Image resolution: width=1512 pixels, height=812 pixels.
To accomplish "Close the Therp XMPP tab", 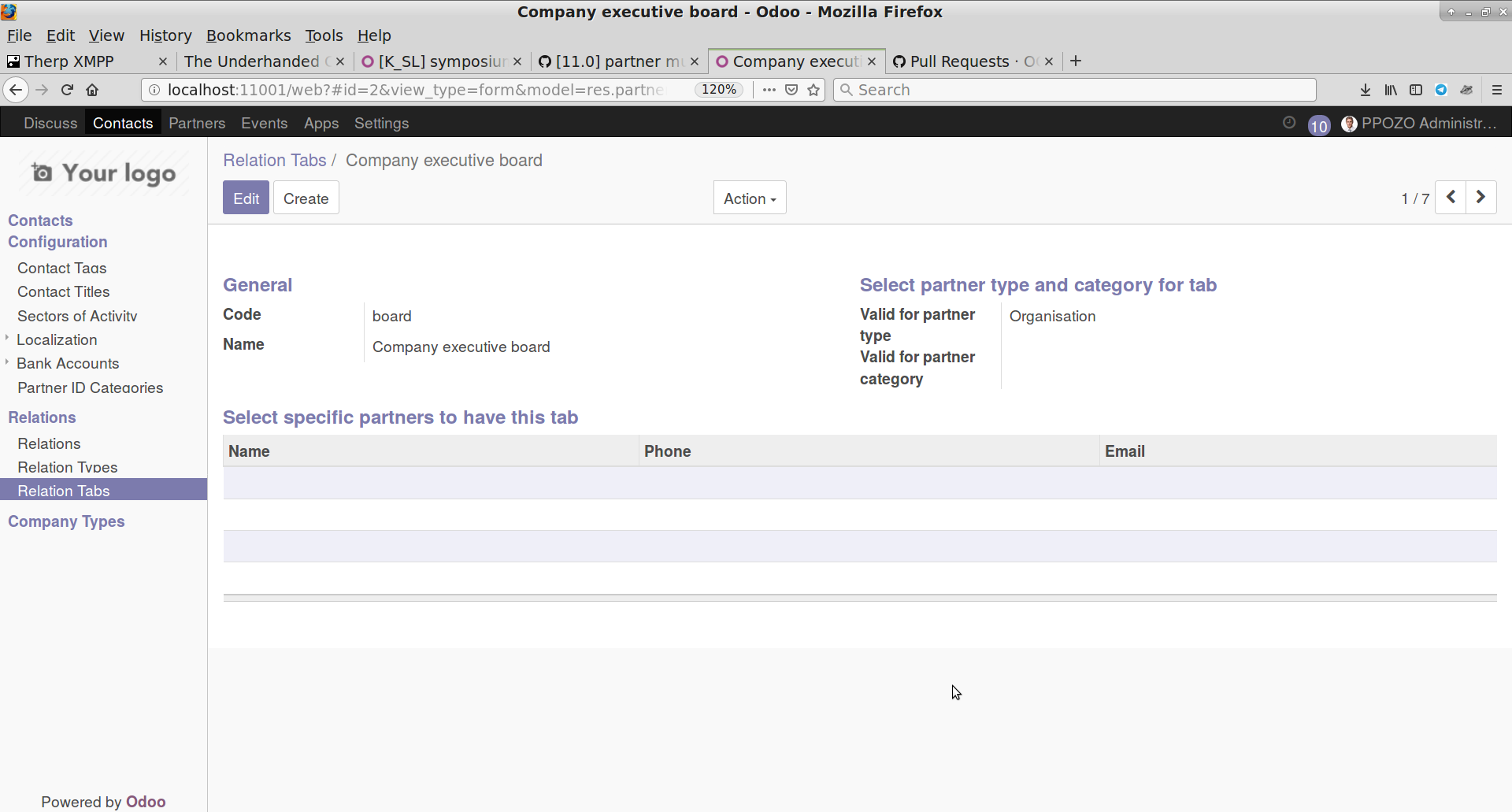I will (163, 61).
